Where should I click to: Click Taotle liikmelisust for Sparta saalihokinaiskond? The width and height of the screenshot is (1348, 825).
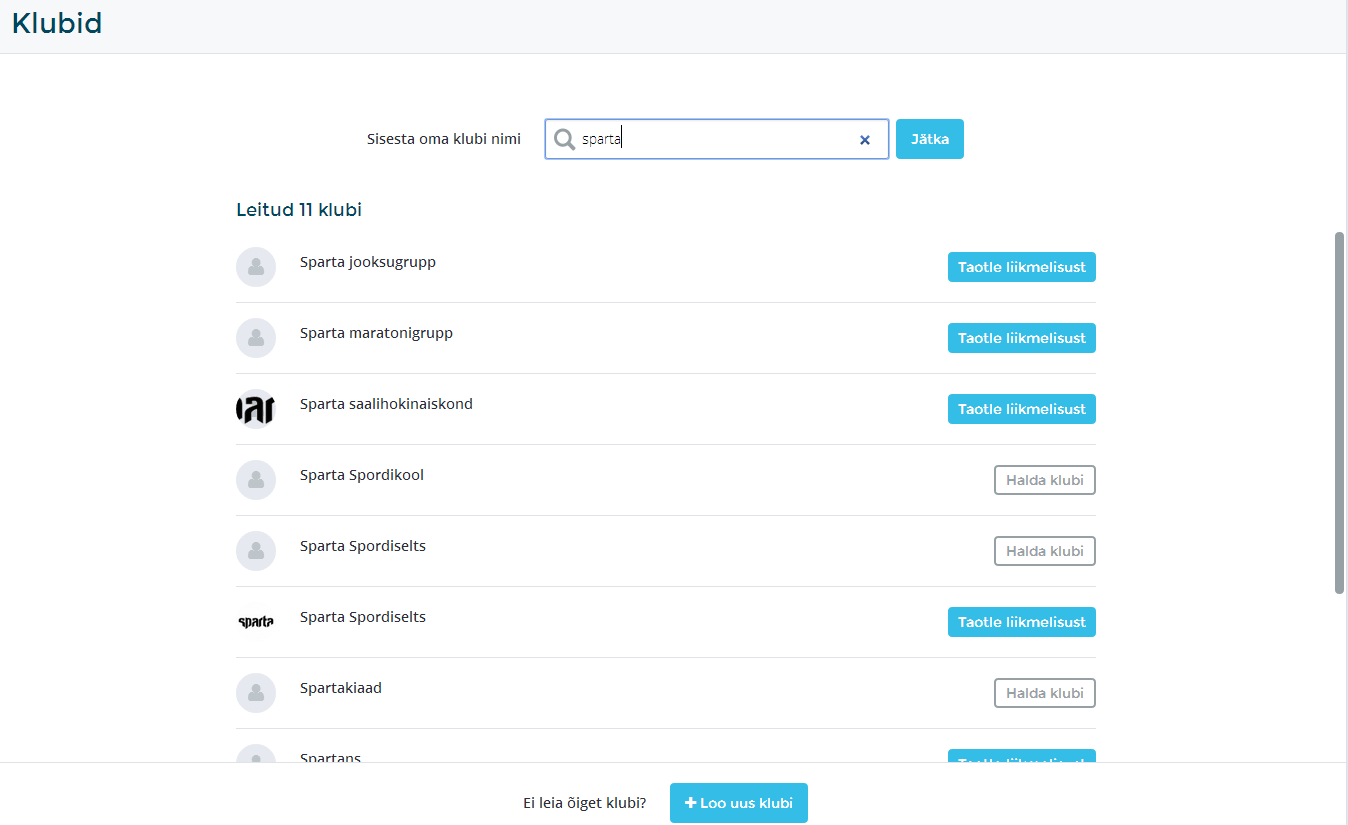click(x=1021, y=409)
